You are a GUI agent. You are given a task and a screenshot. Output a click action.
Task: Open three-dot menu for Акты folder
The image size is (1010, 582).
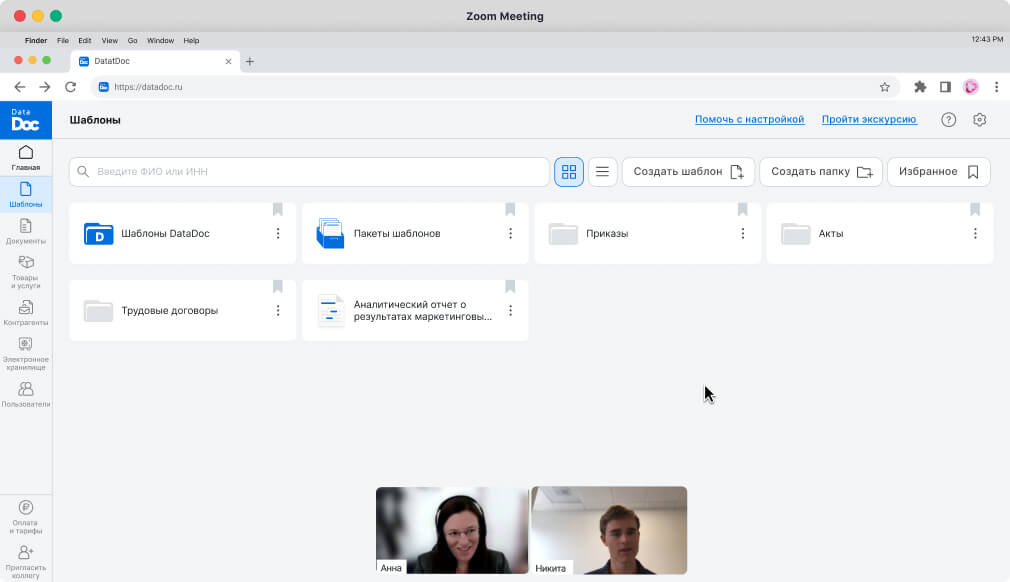pos(975,234)
